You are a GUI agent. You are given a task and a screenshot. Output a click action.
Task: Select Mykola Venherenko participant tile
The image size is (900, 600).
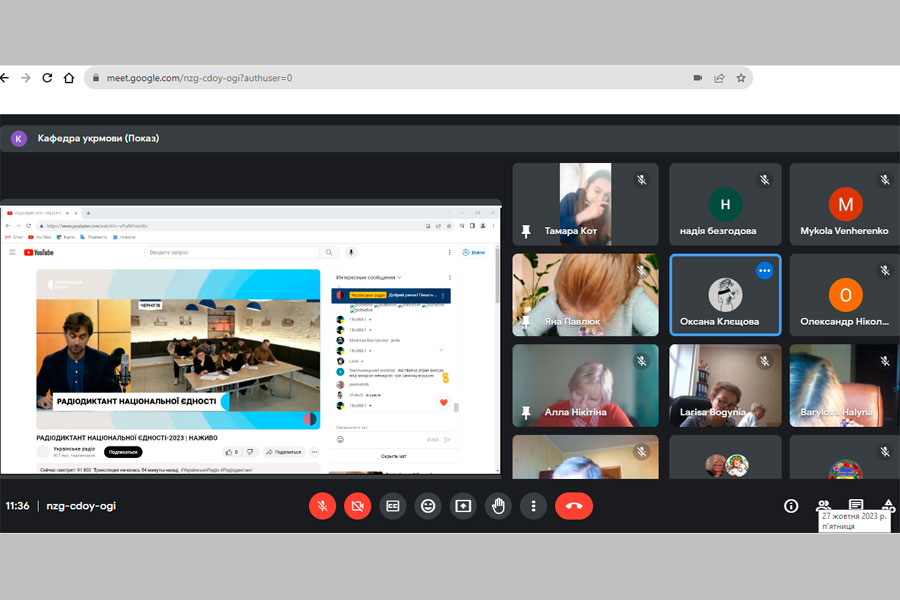pyautogui.click(x=845, y=204)
